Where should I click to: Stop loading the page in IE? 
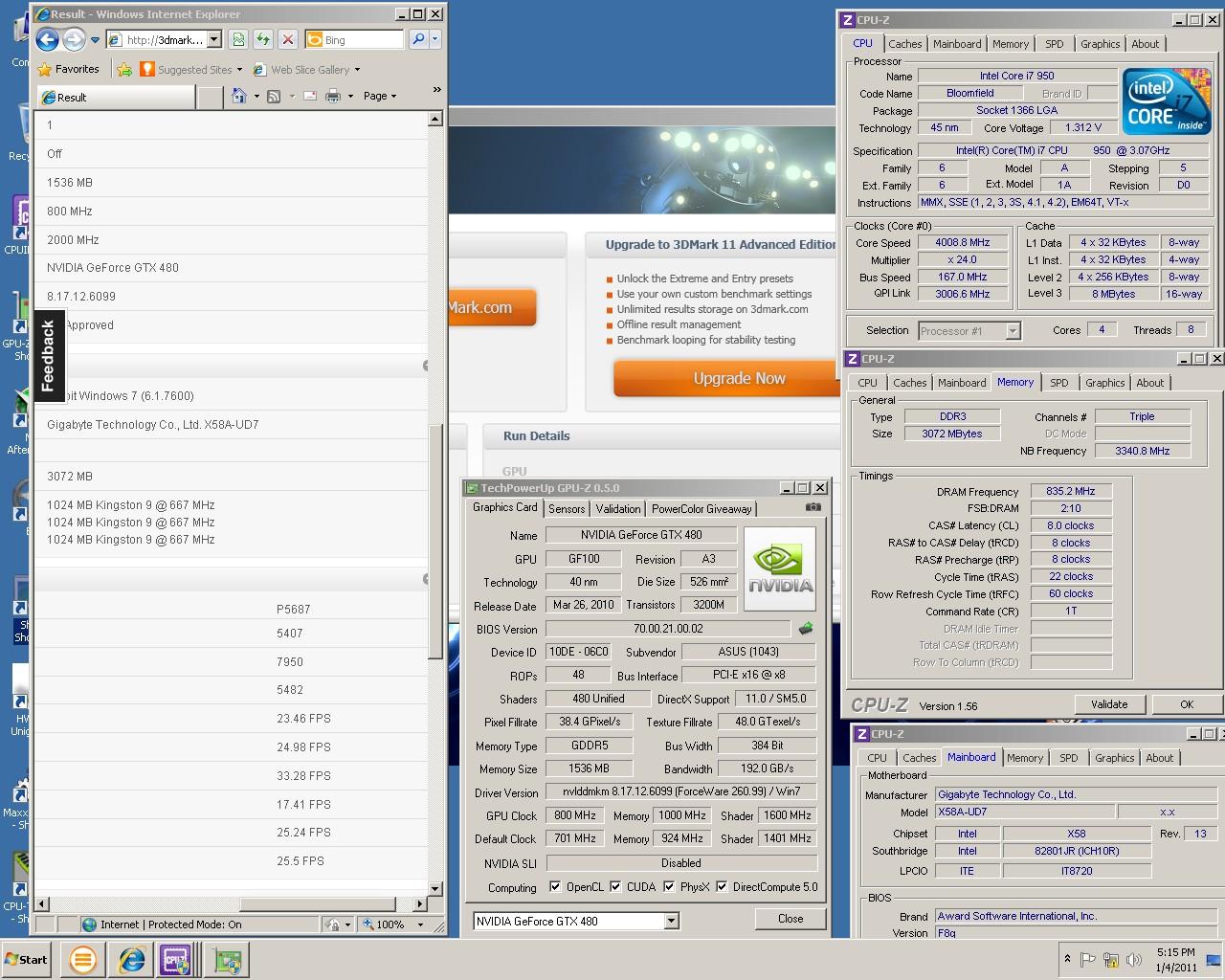(x=287, y=39)
